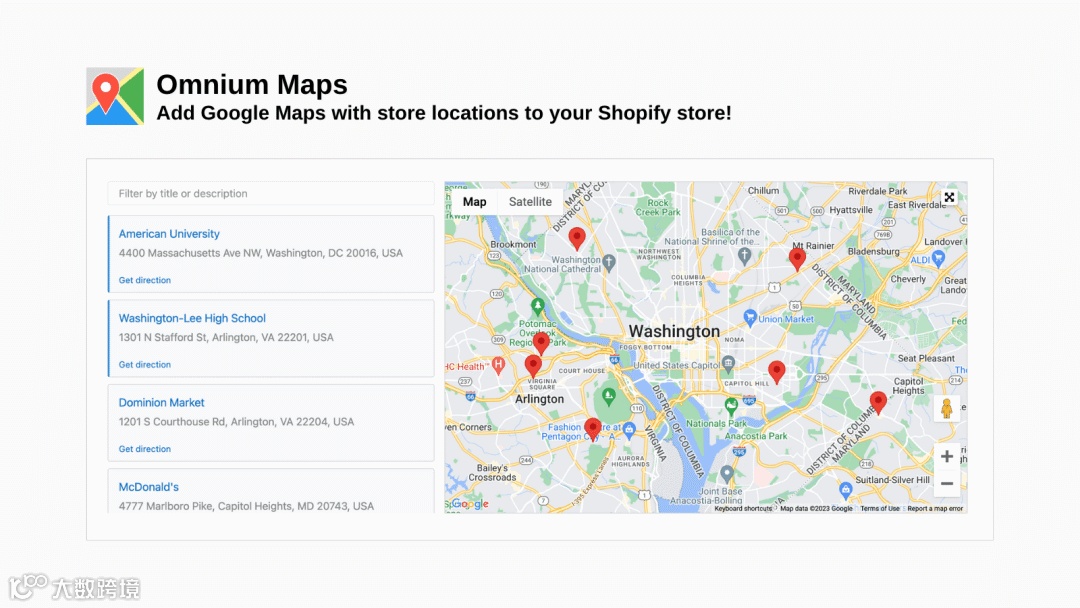Get direction for Dominion Market
Image resolution: width=1080 pixels, height=608 pixels.
[145, 449]
